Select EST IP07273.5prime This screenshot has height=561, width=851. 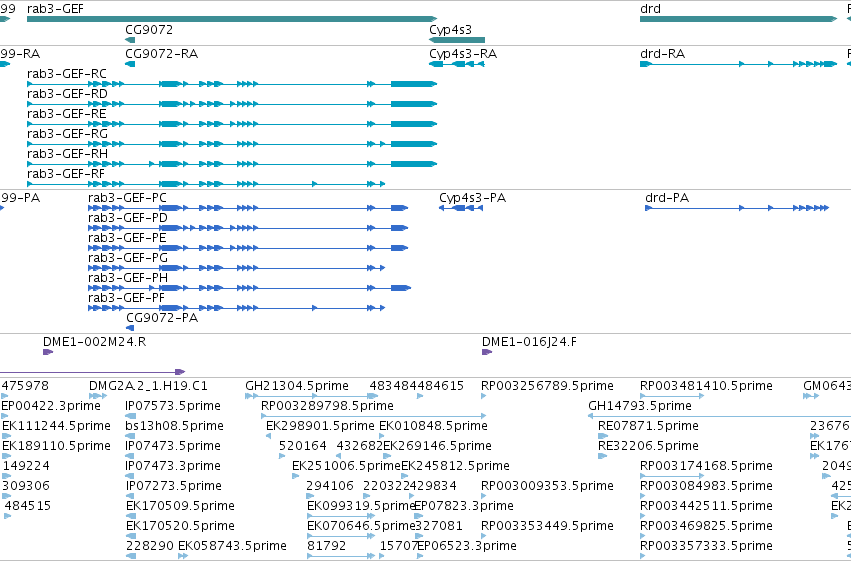pos(173,486)
